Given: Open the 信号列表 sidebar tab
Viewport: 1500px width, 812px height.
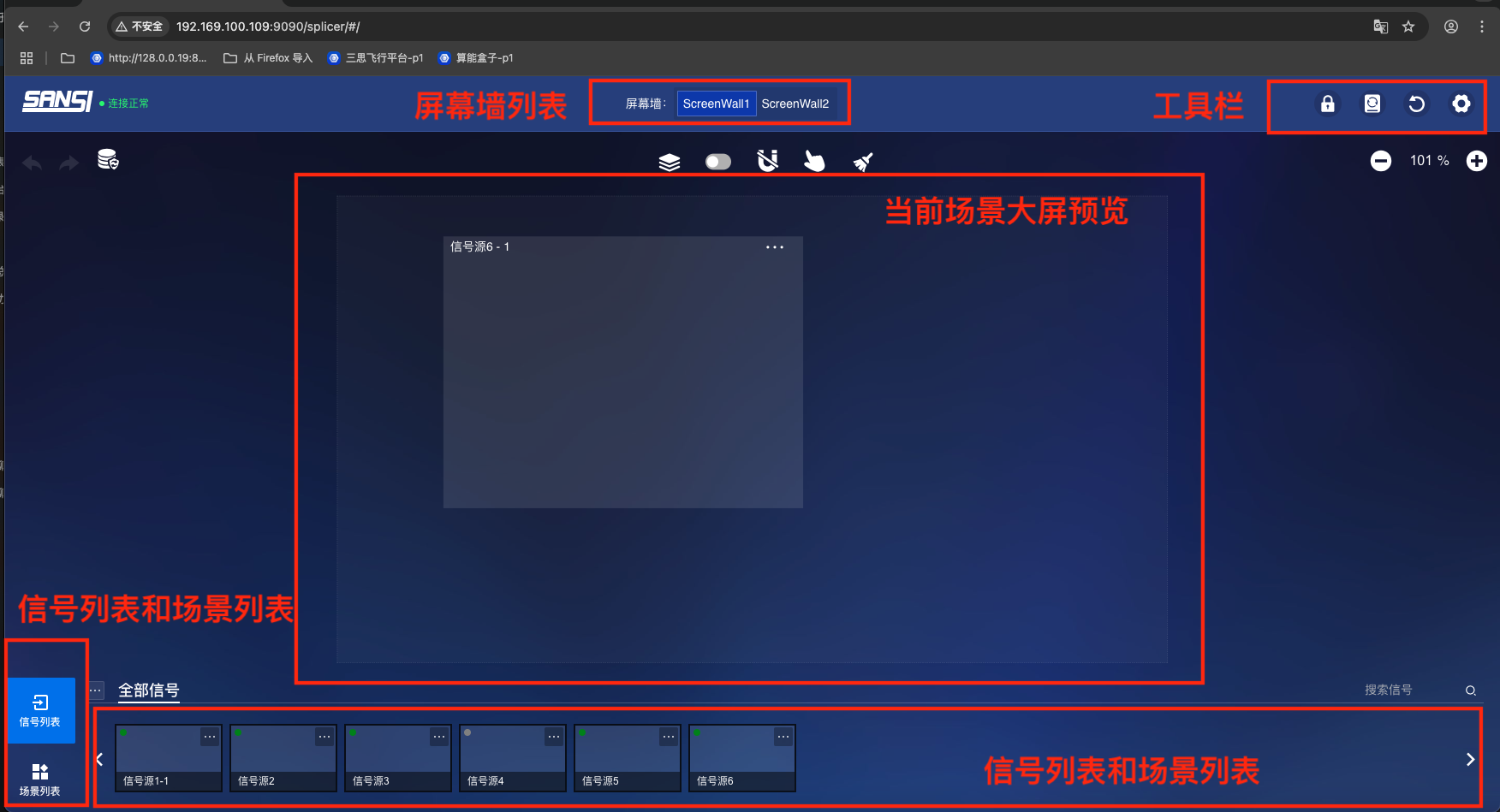Looking at the screenshot, I should tap(41, 711).
